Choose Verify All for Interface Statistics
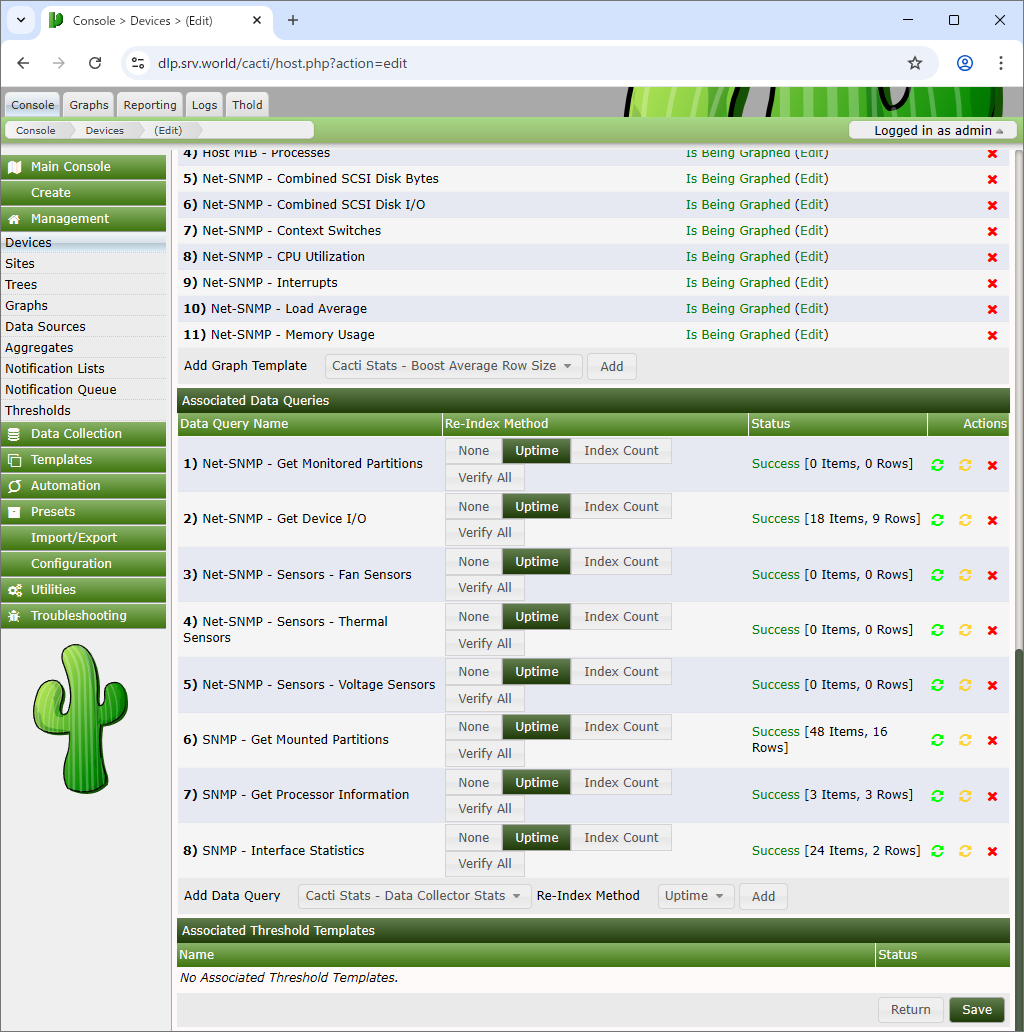1024x1032 pixels. tap(484, 864)
